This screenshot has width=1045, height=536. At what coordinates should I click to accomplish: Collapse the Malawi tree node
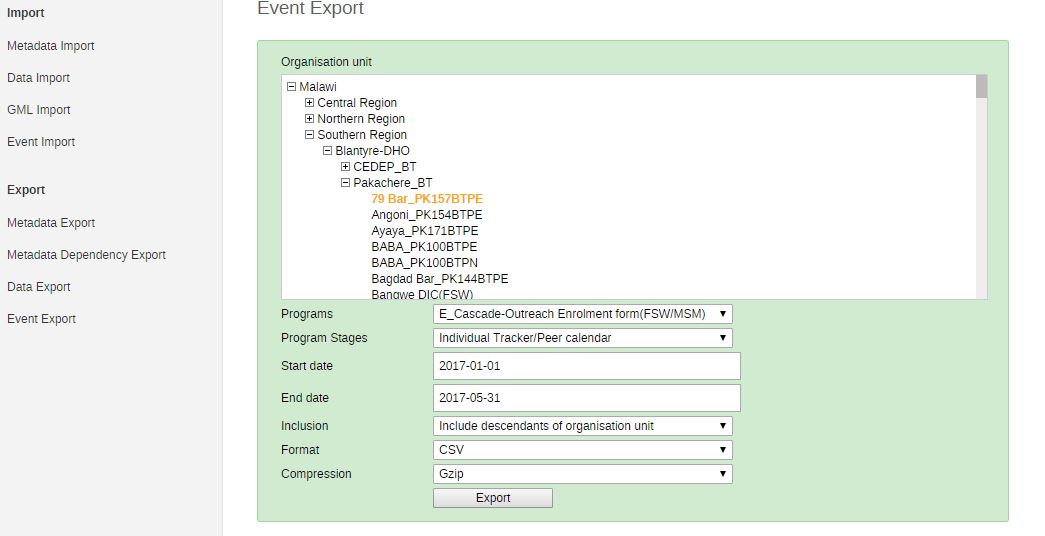point(291,87)
